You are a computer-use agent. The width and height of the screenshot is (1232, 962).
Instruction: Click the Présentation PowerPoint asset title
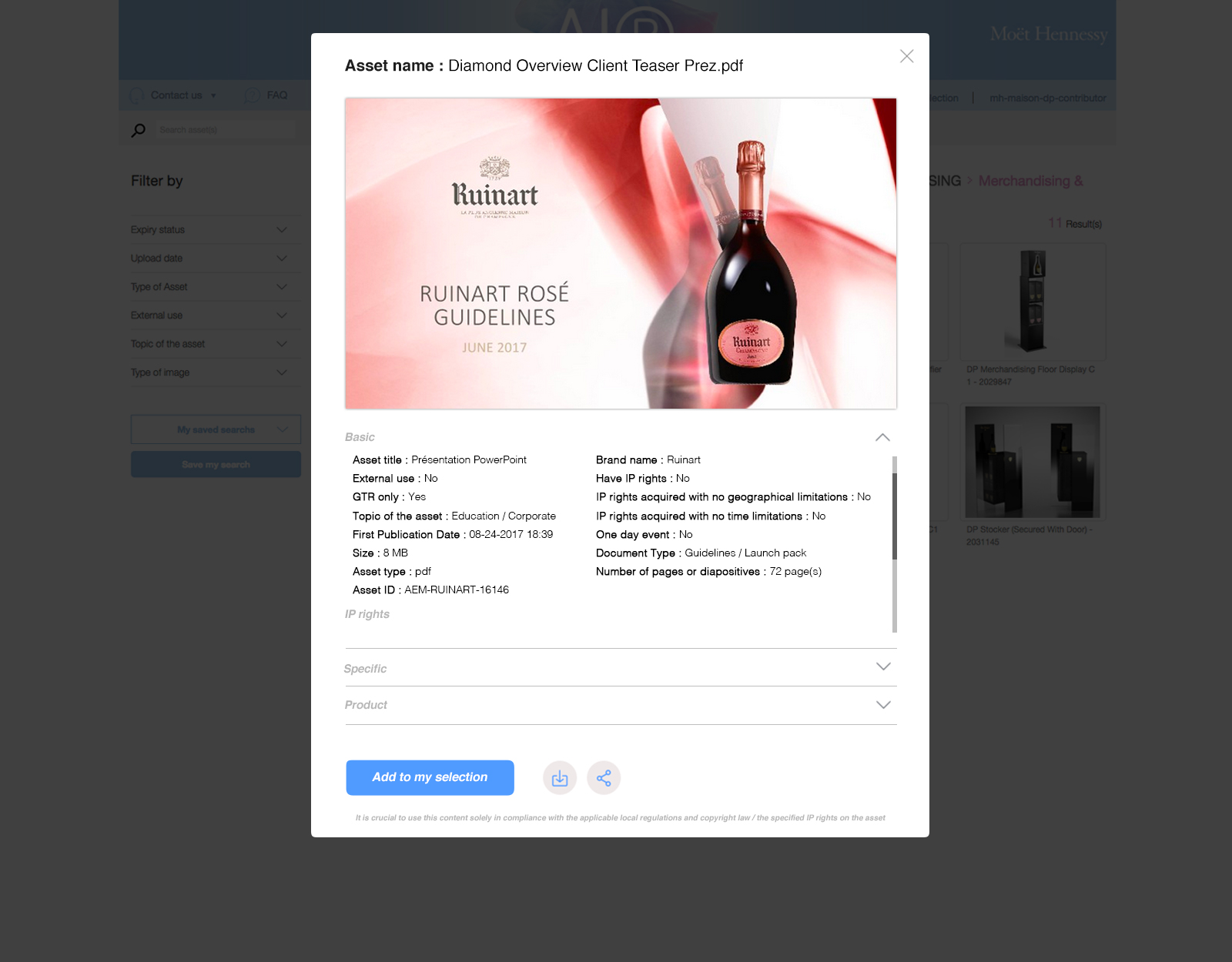point(469,460)
